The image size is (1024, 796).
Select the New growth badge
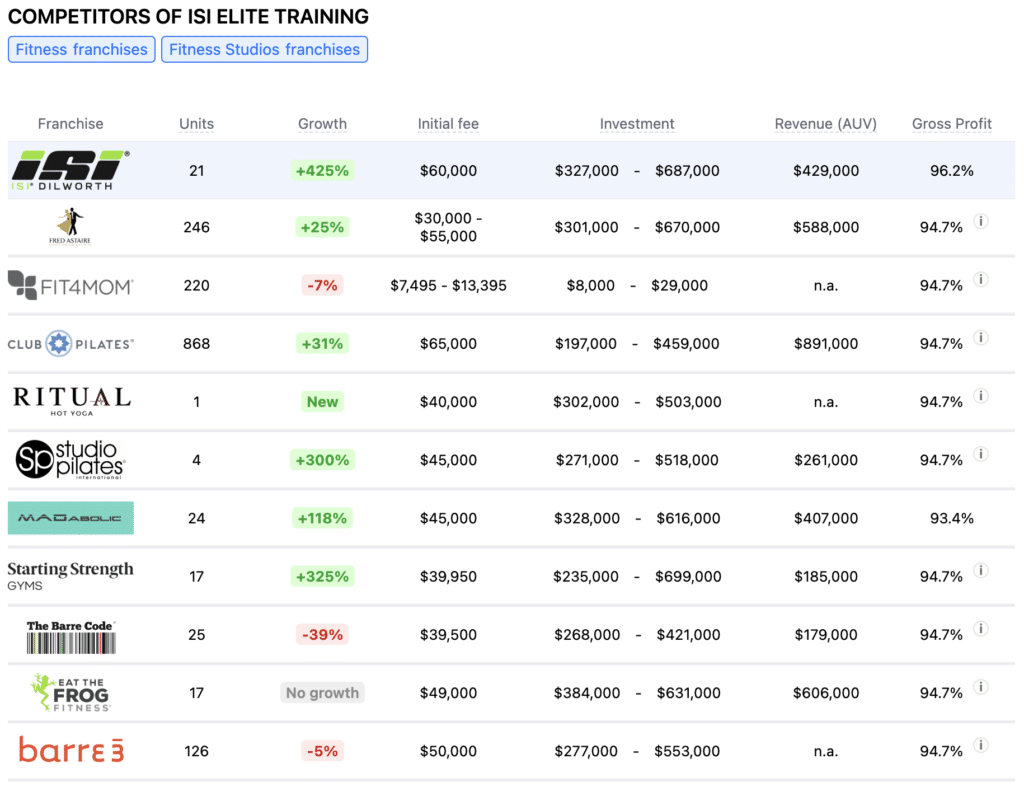322,402
